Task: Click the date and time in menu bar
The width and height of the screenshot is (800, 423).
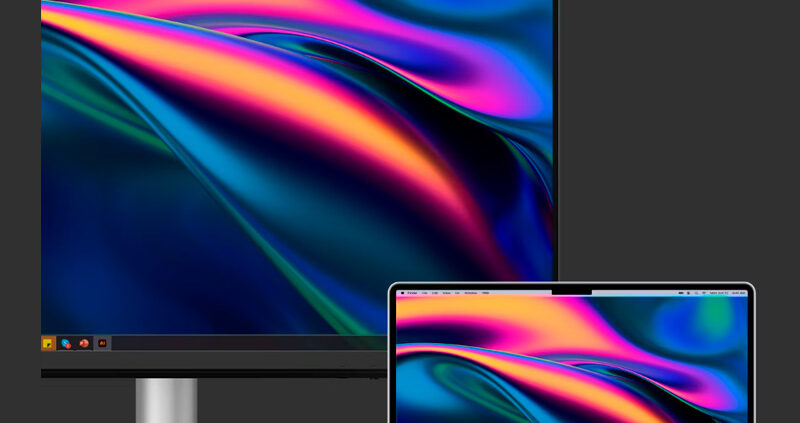Action: (728, 293)
